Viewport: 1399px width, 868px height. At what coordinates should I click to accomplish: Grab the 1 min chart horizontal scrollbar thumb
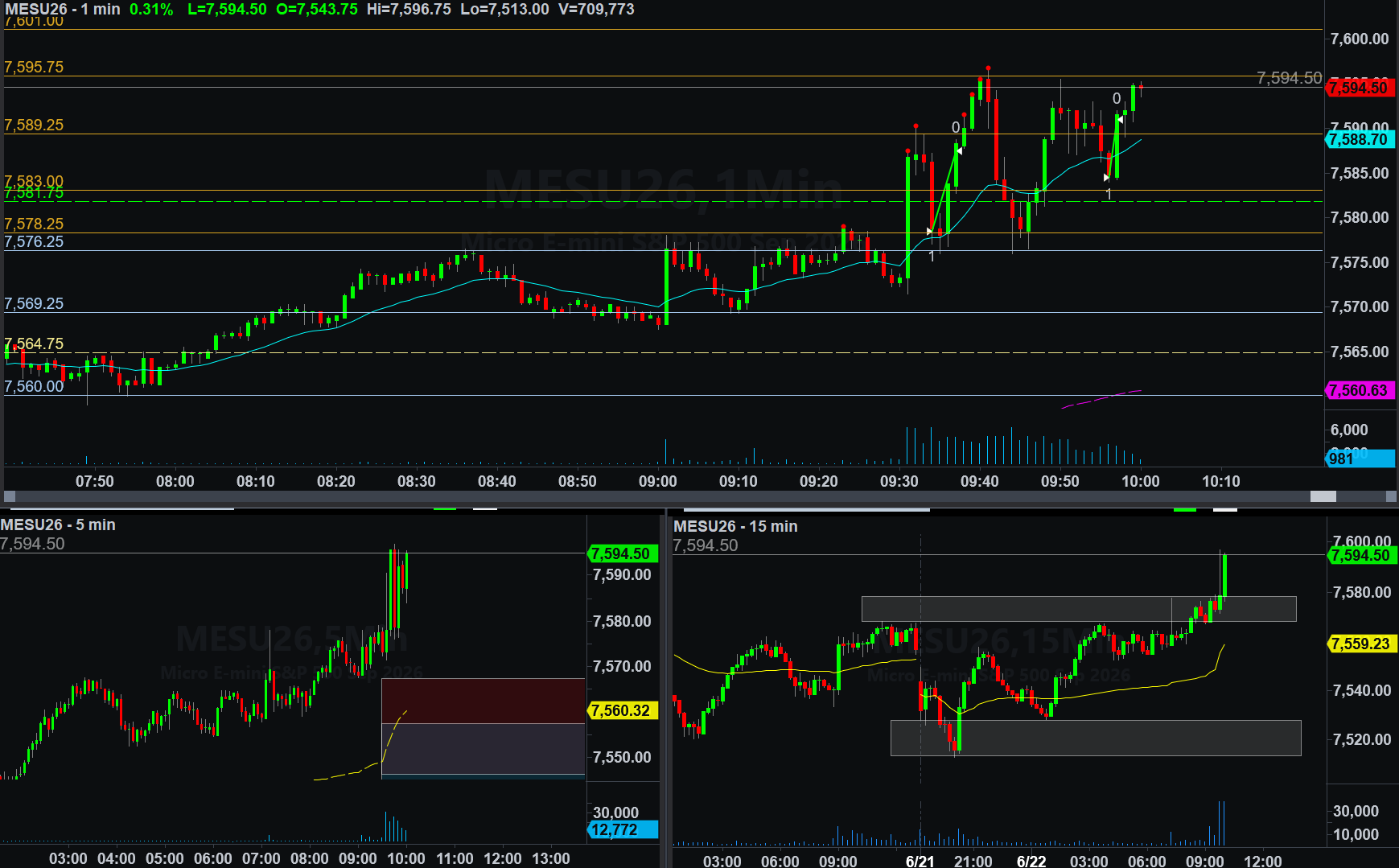tap(1323, 496)
